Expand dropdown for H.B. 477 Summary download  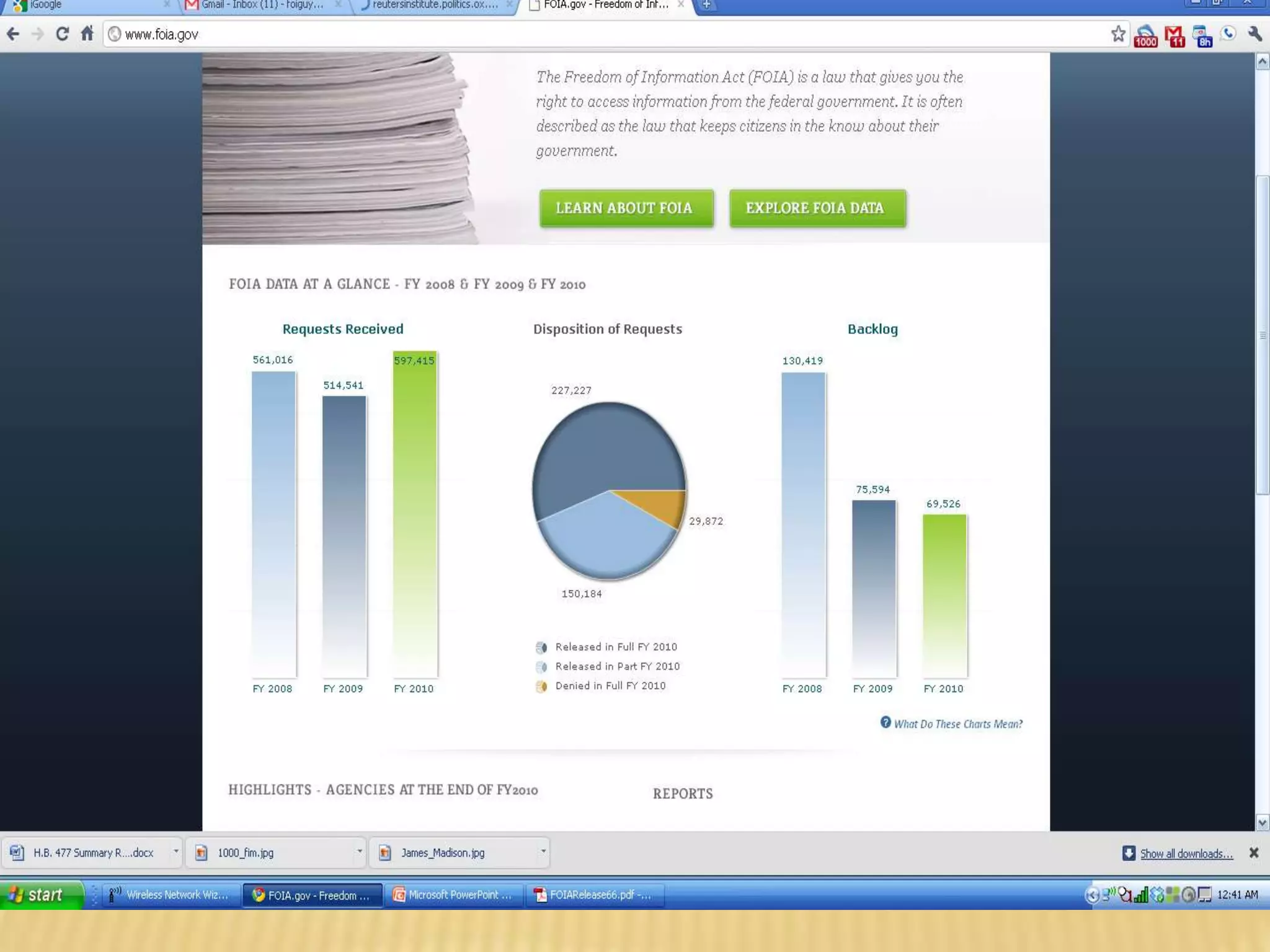(x=175, y=852)
